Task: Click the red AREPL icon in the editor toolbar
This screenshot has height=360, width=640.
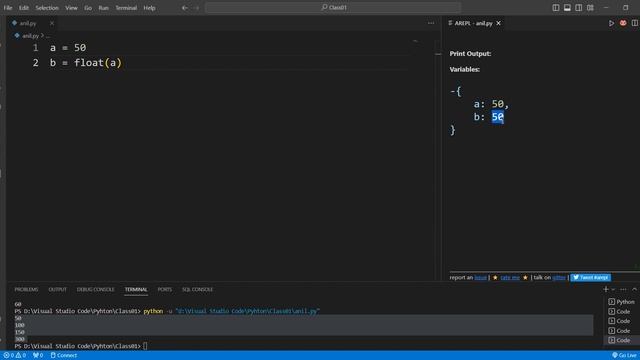Action: pyautogui.click(x=623, y=23)
